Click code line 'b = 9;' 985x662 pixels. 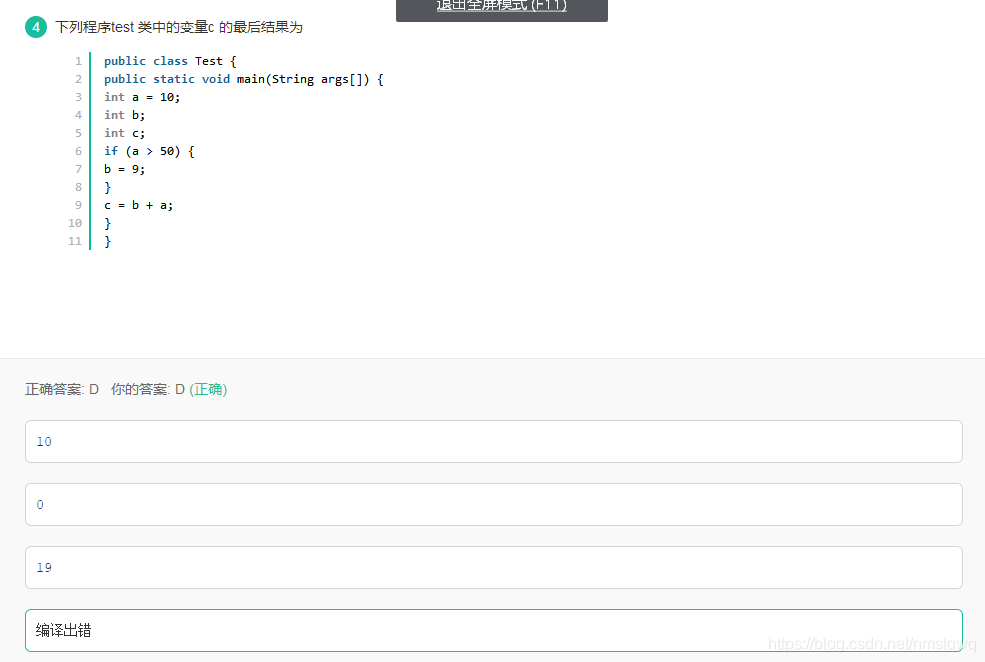(124, 169)
